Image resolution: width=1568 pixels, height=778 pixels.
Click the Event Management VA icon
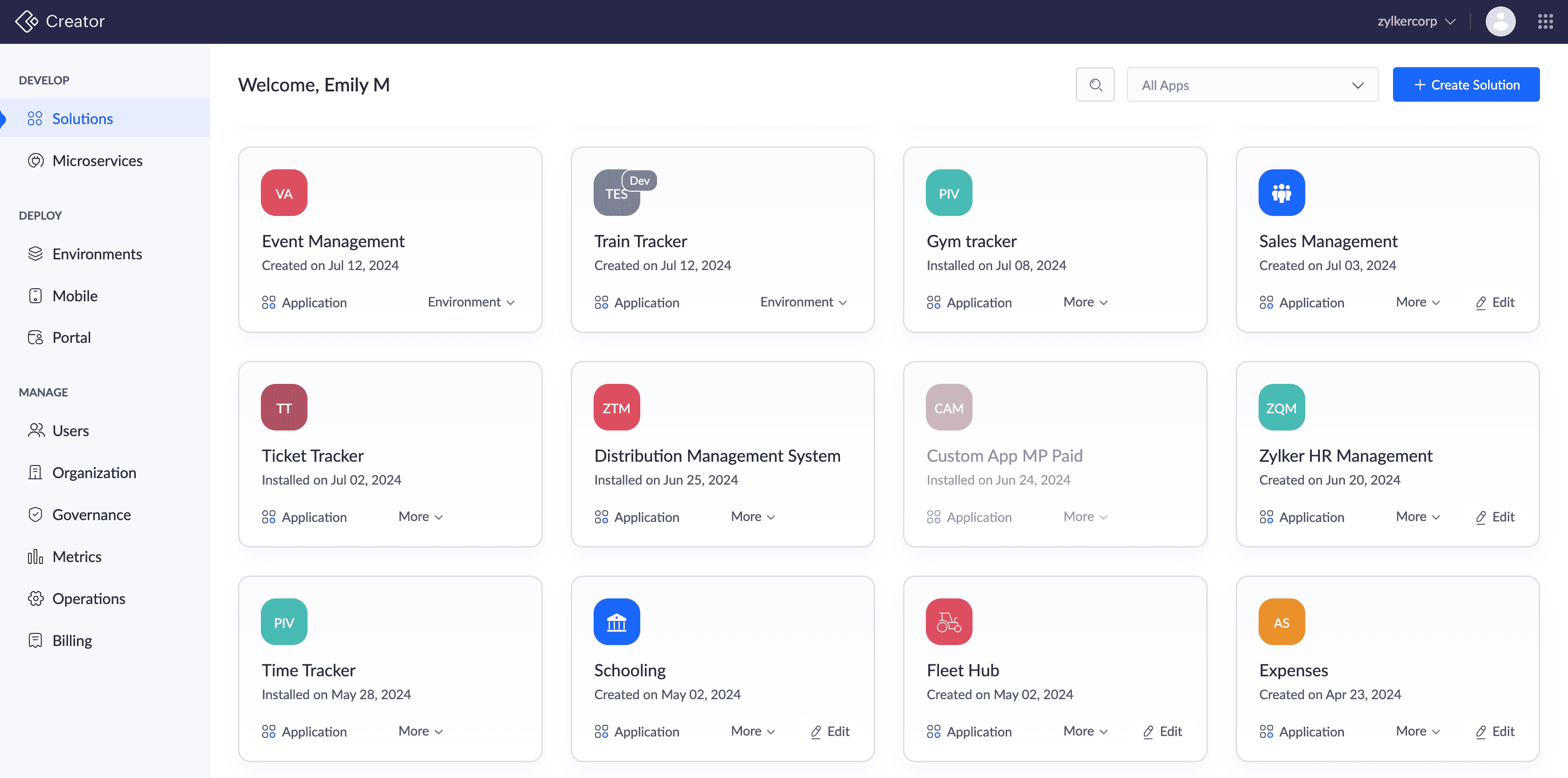click(x=284, y=193)
